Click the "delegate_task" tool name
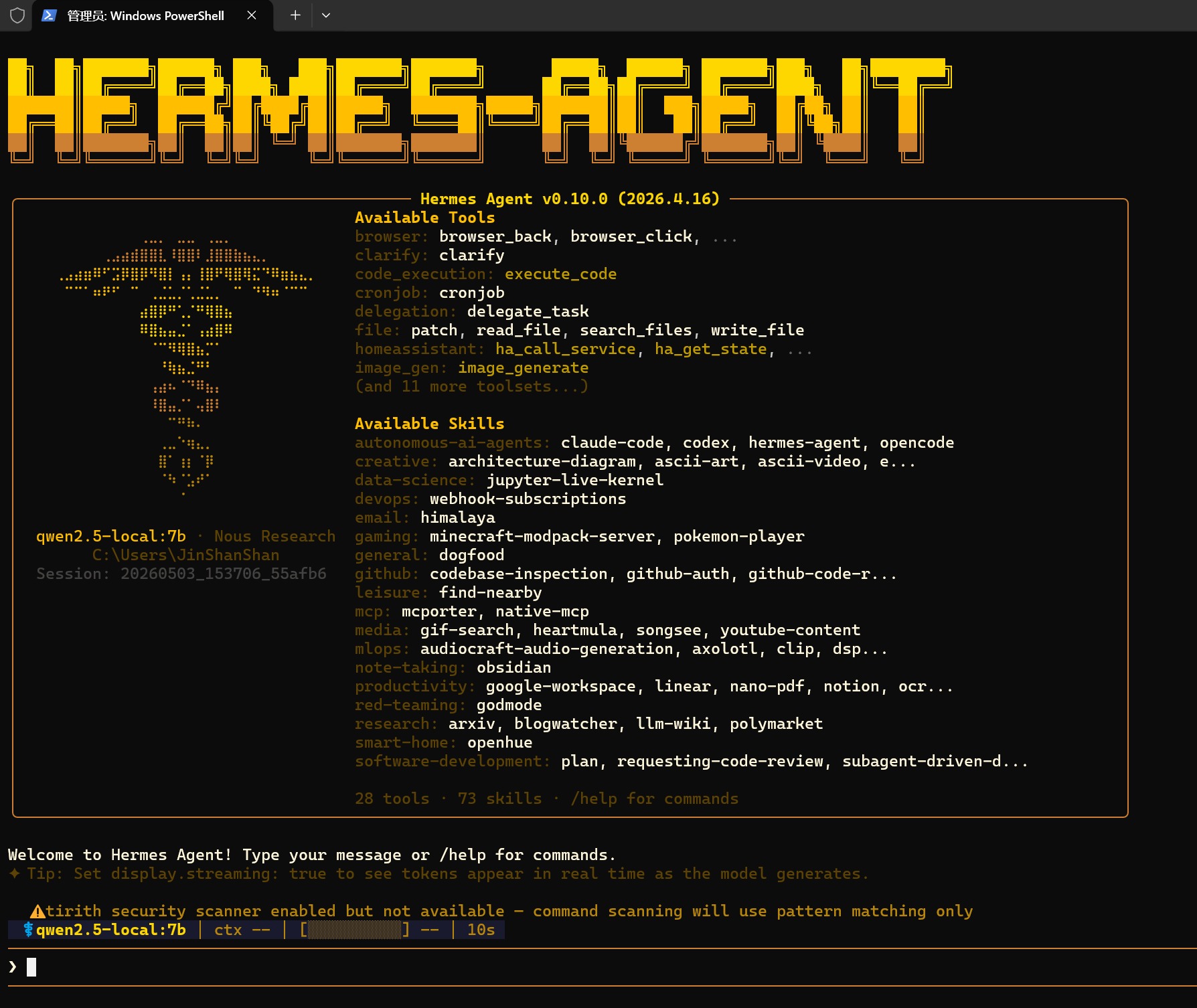This screenshot has height=1008, width=1197. [x=528, y=311]
